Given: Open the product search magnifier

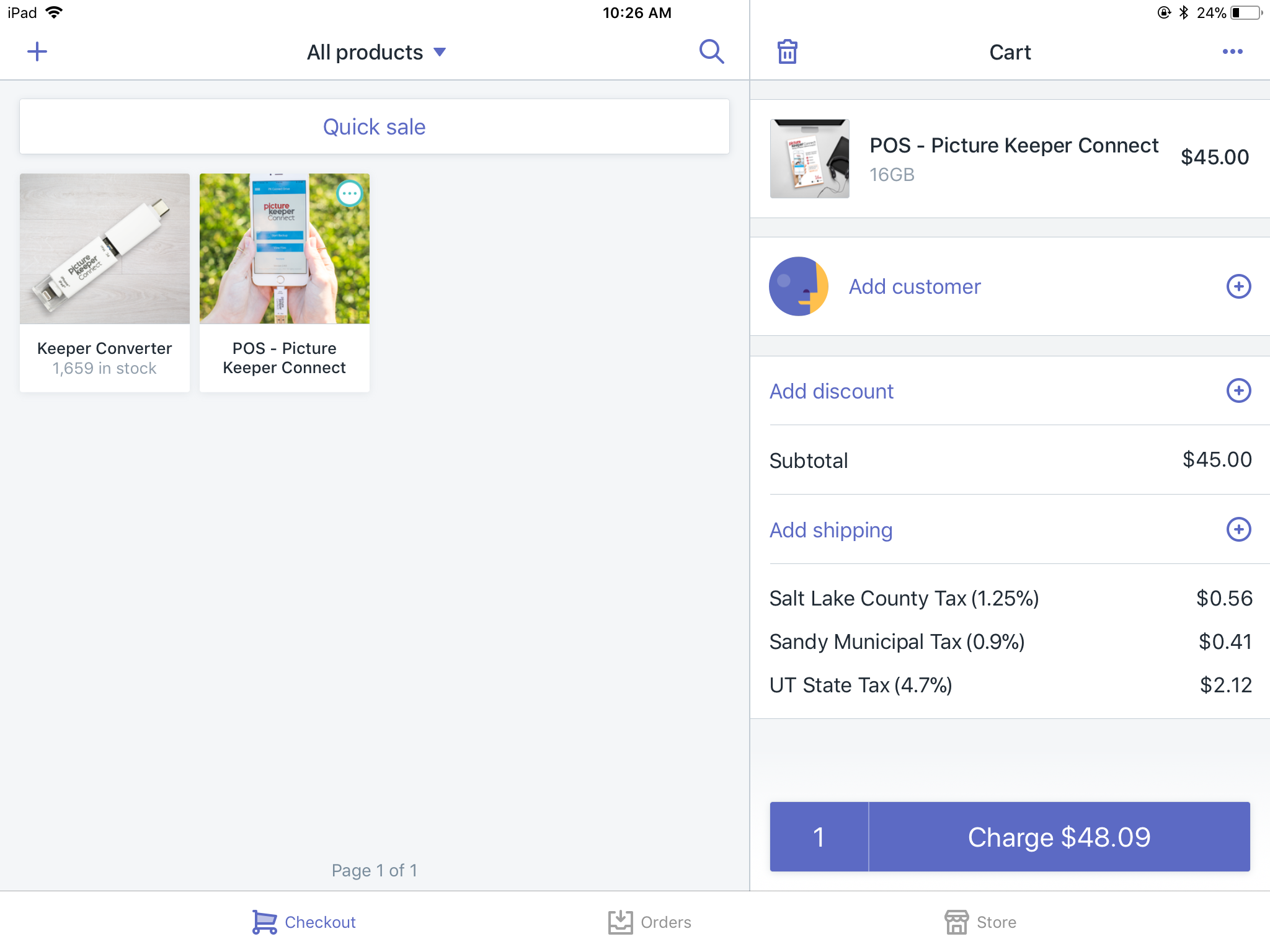Looking at the screenshot, I should 711,51.
